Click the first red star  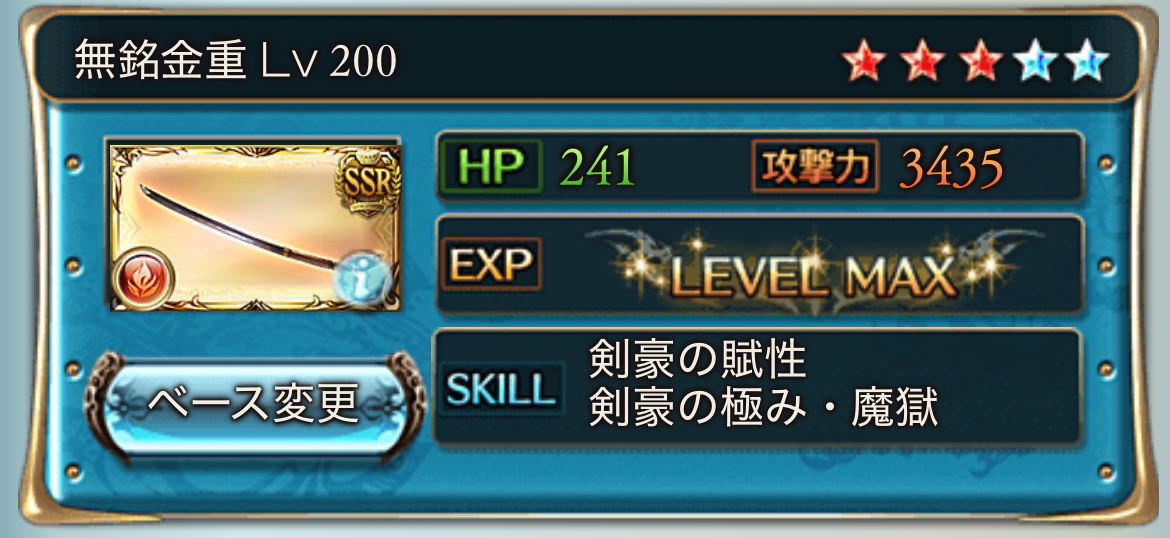point(865,63)
